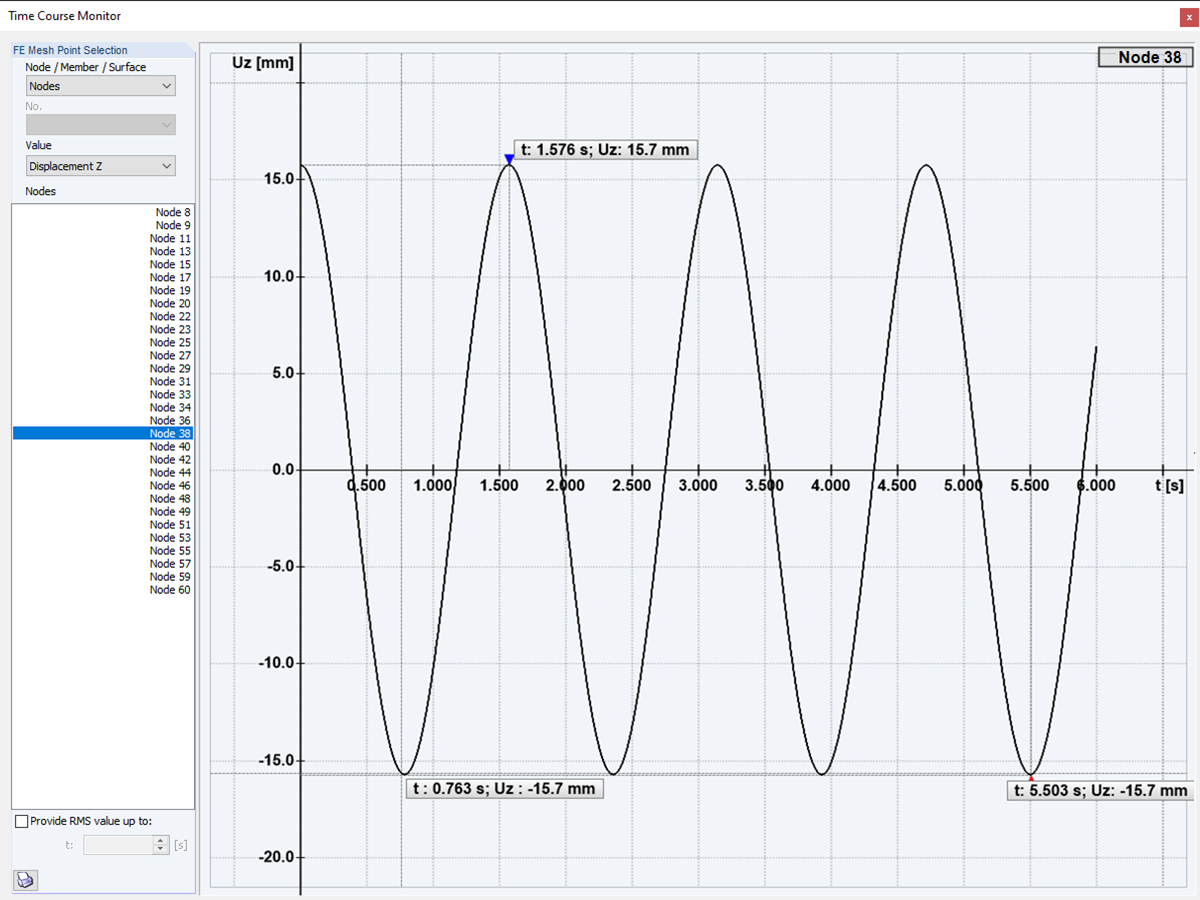The width and height of the screenshot is (1200, 900).
Task: Select Node 49 in the nodes list
Action: [102, 511]
